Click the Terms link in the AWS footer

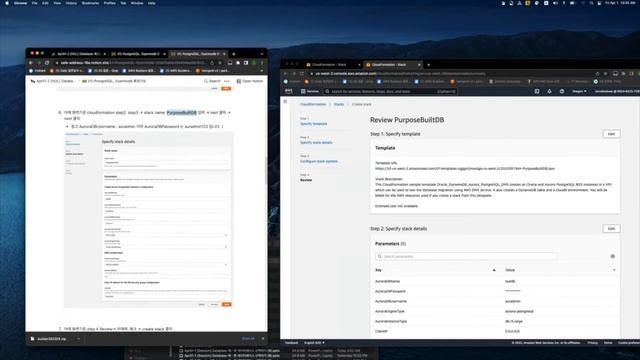[608, 343]
